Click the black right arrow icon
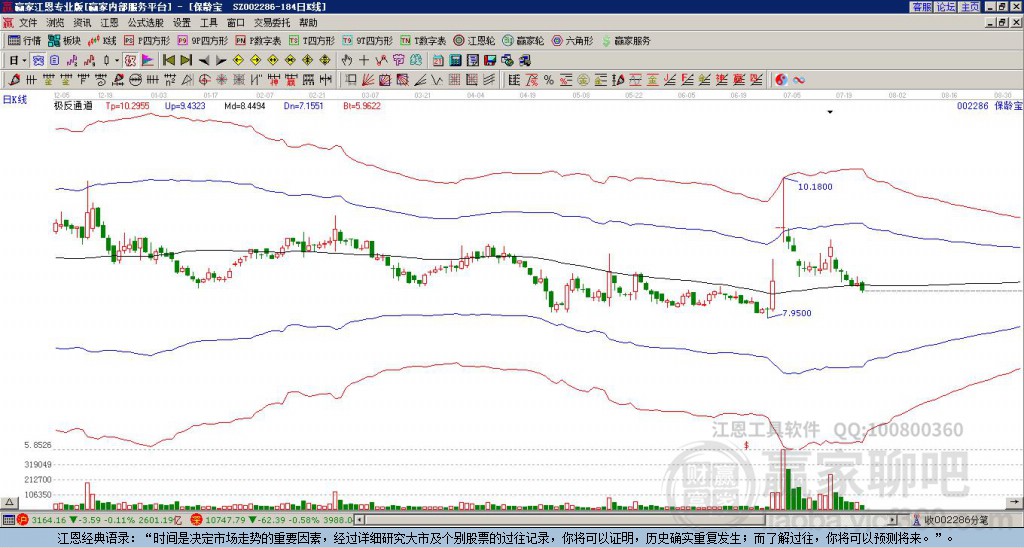This screenshot has width=1024, height=548. coord(221,61)
